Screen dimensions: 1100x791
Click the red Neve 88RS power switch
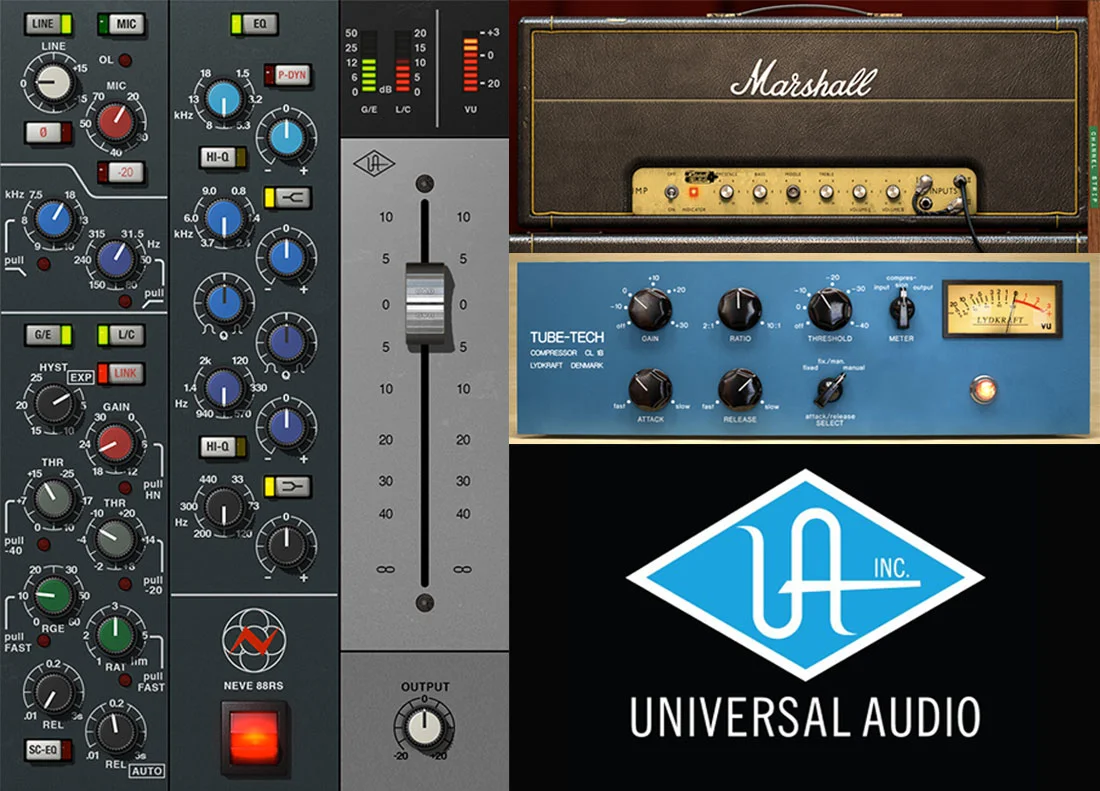254,738
